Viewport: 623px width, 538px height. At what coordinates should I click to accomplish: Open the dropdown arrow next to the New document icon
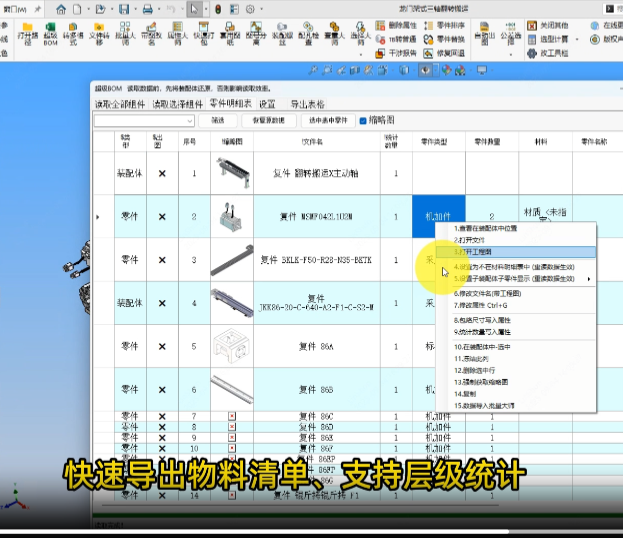click(x=88, y=9)
